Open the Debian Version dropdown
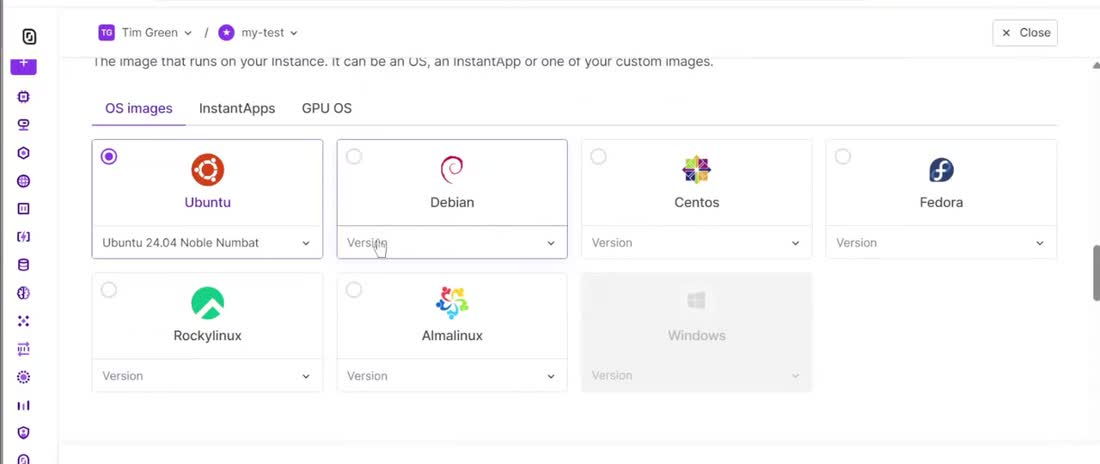Viewport: 1100px width, 464px height. click(x=452, y=242)
